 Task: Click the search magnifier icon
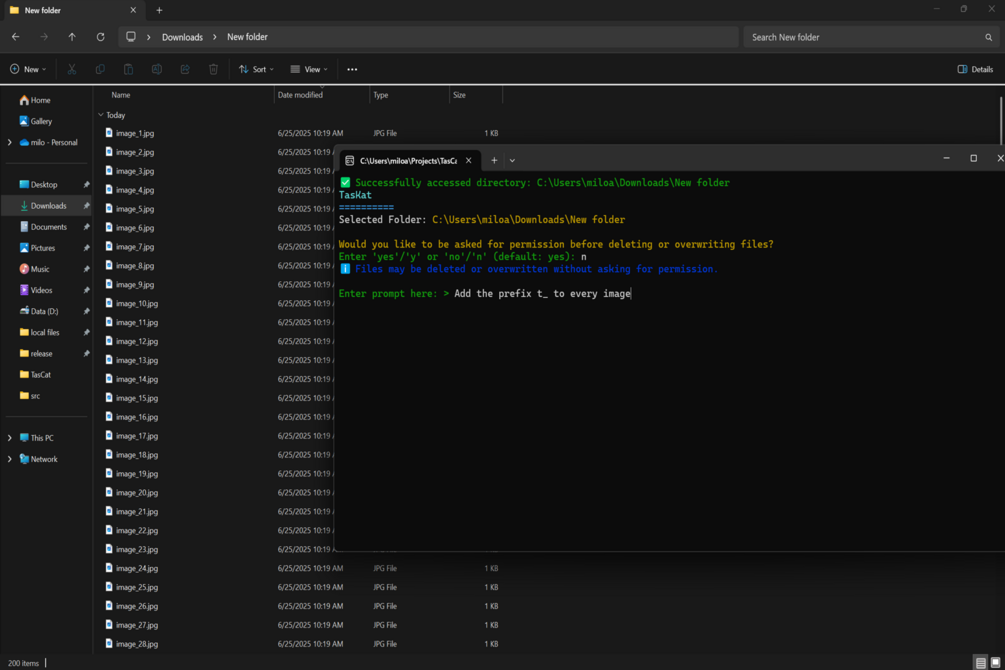988,37
